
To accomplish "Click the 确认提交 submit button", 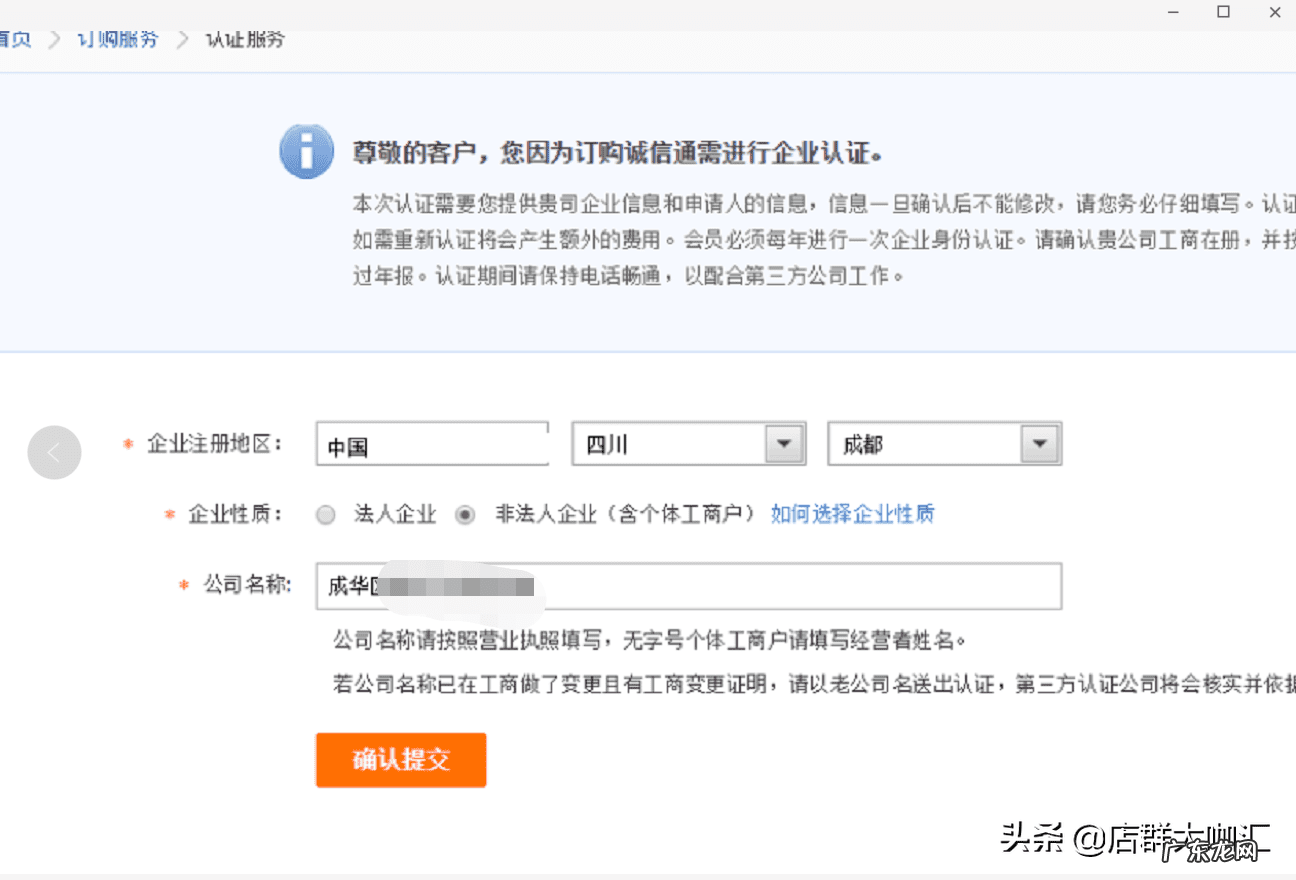I will point(400,760).
